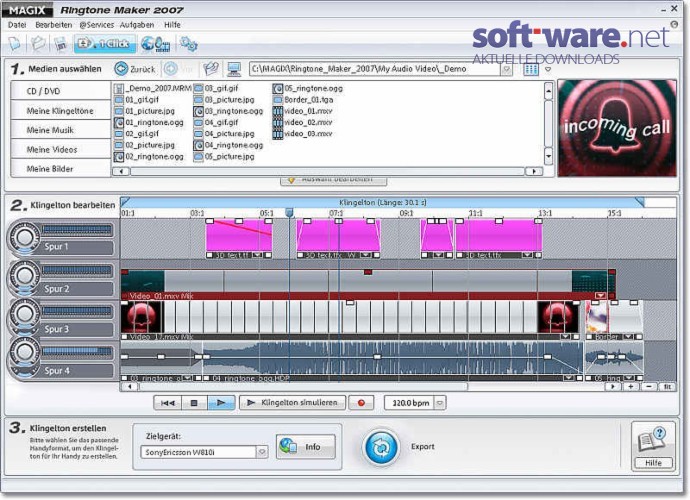Click the play transport button
Screen dimensions: 690x500
click(221, 403)
